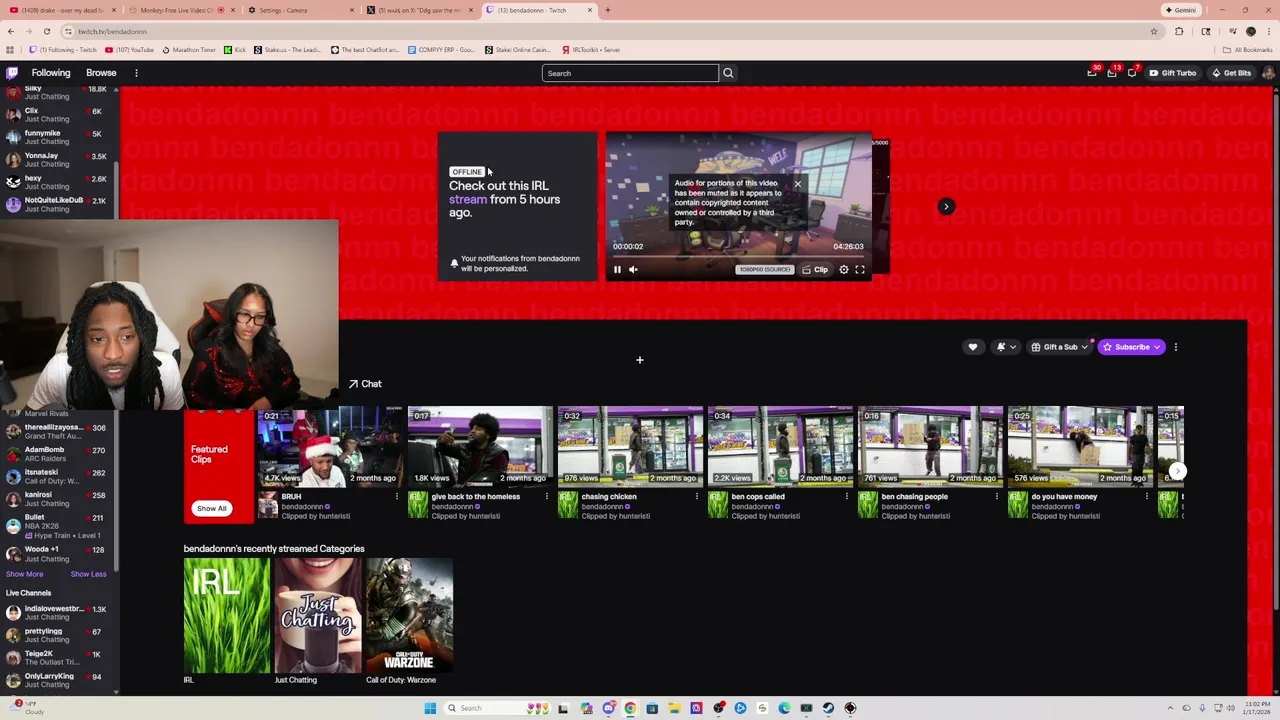This screenshot has width=1280, height=720.
Task: Open options menu for BRUH clip
Action: pyautogui.click(x=396, y=497)
